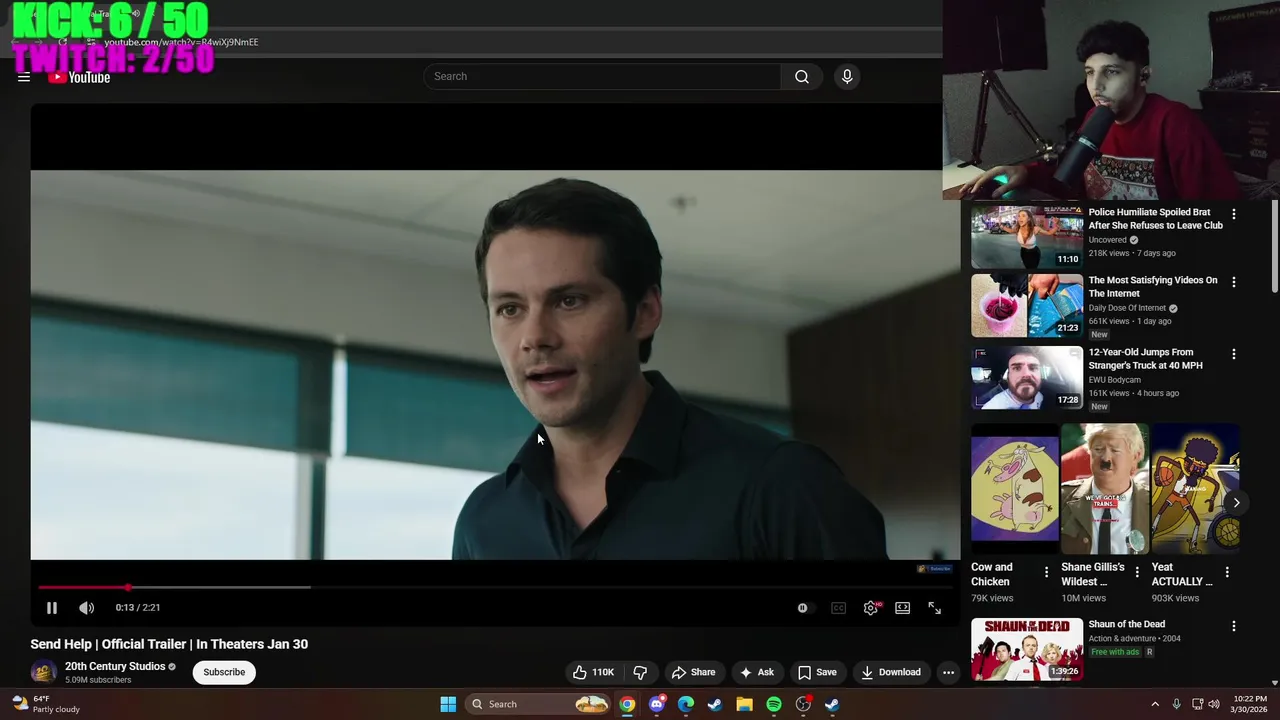Screen dimensions: 1280x720
Task: Open options for Most Satisfying Videos
Action: coord(1233,282)
